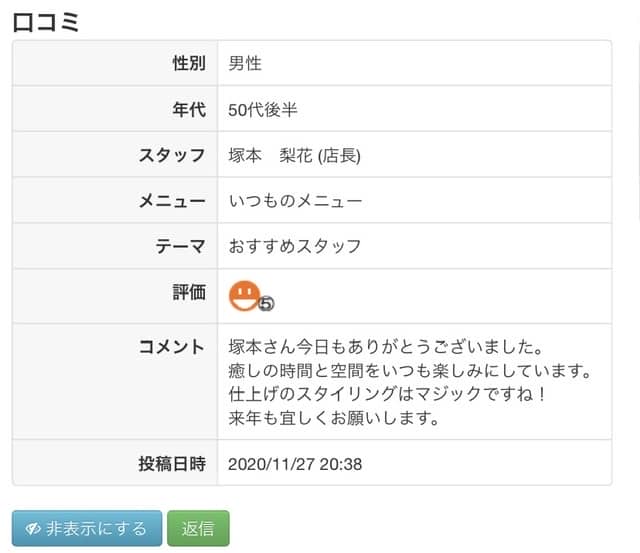Click the 非表示にする button
Image resolution: width=640 pixels, height=553 pixels.
[x=87, y=528]
